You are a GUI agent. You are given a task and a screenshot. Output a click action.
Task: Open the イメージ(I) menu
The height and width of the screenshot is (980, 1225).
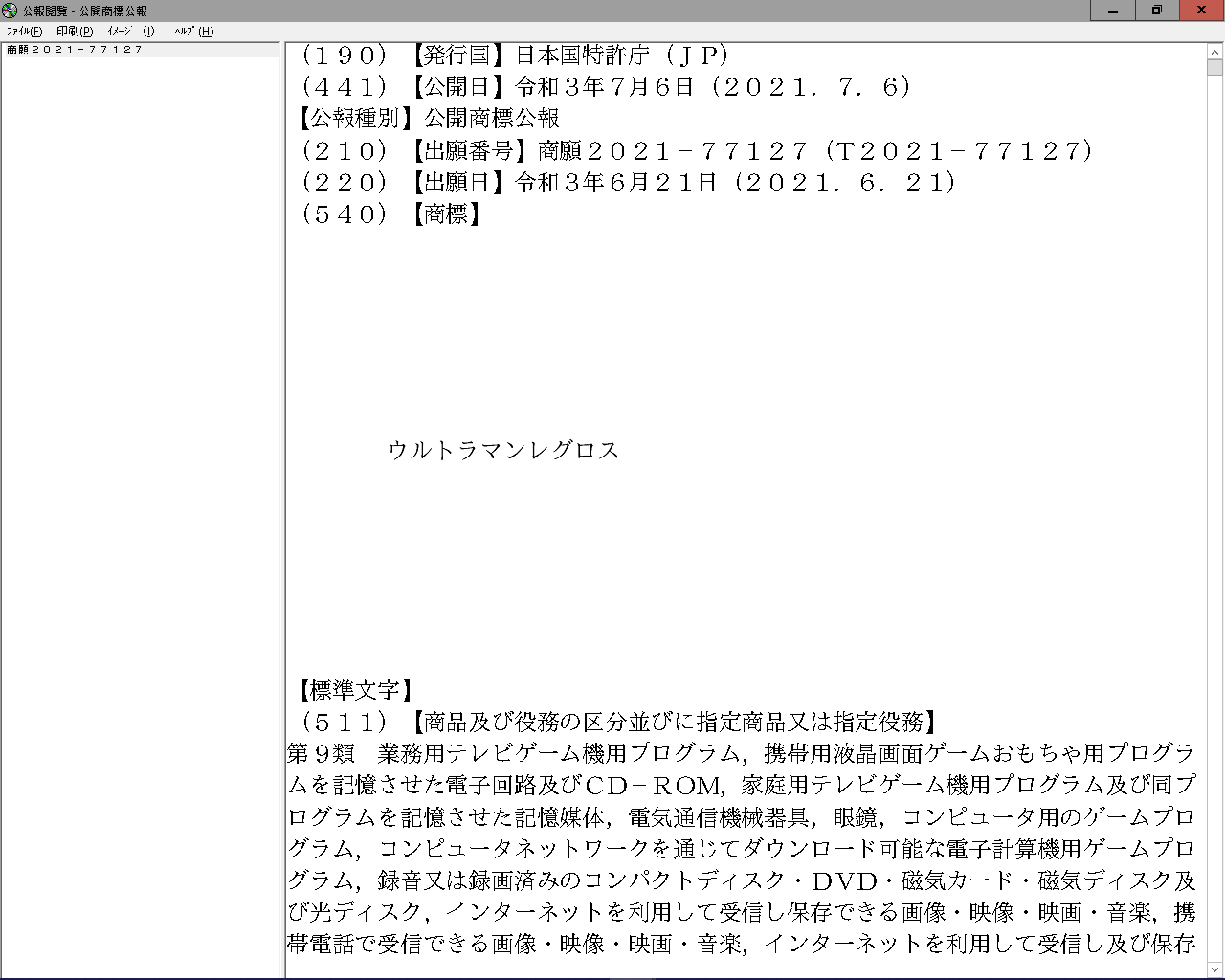(130, 32)
